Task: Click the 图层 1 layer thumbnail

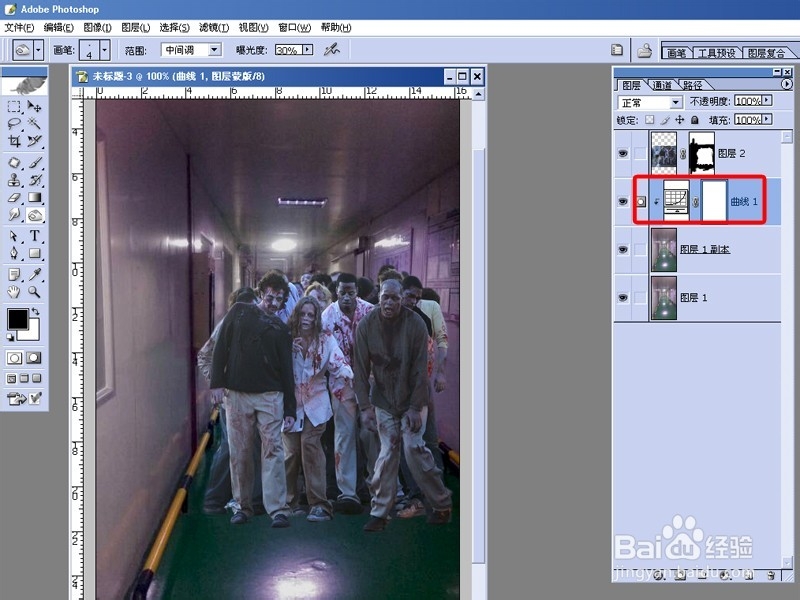Action: click(x=664, y=297)
